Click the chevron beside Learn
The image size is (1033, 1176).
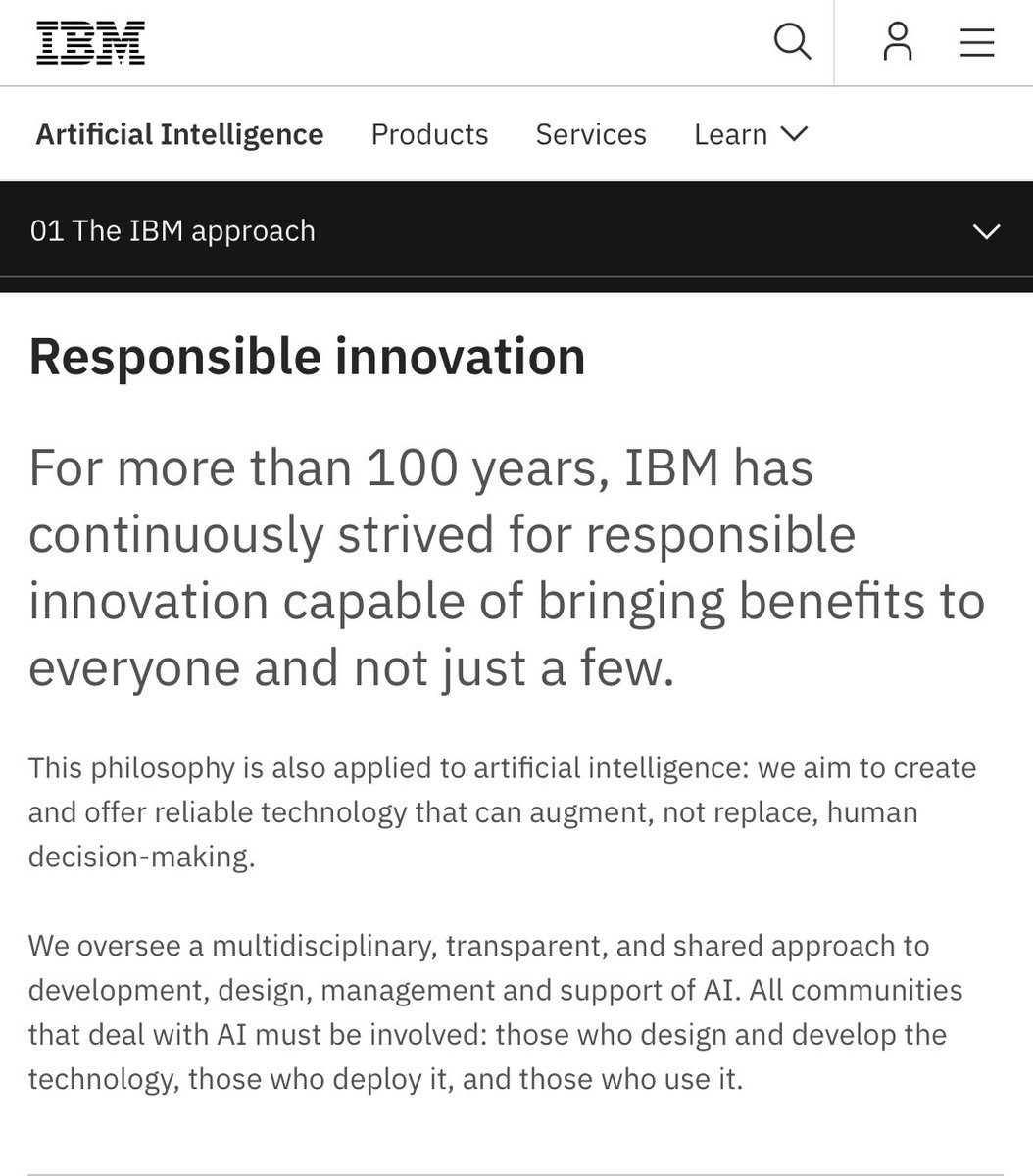[793, 134]
